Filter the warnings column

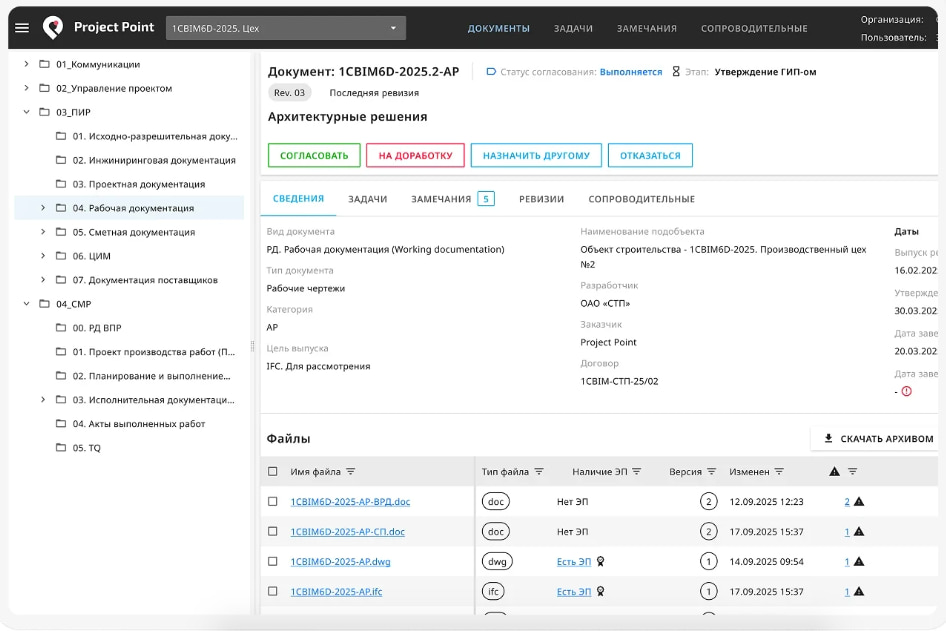(x=852, y=472)
